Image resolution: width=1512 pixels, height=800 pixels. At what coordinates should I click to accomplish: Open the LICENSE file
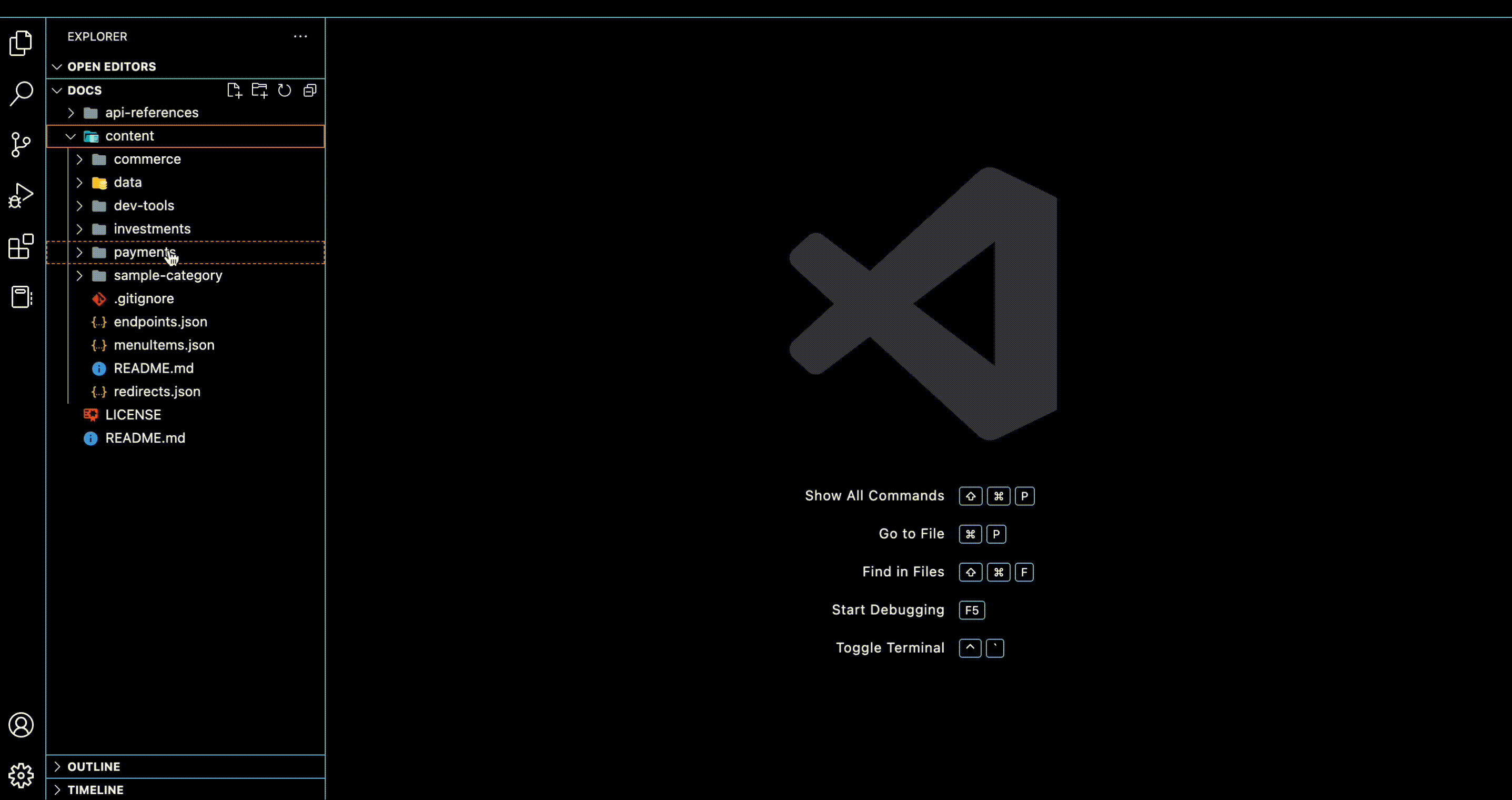[x=133, y=415]
